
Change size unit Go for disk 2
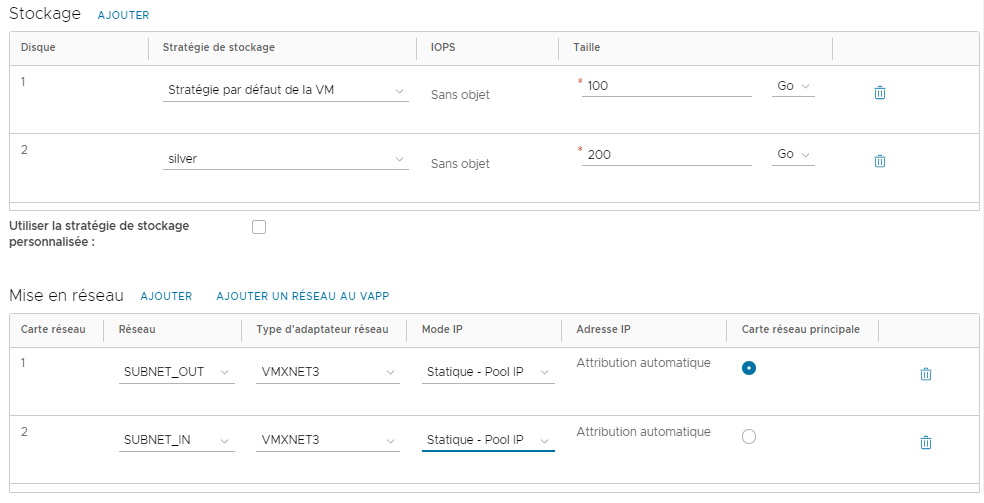(x=793, y=154)
